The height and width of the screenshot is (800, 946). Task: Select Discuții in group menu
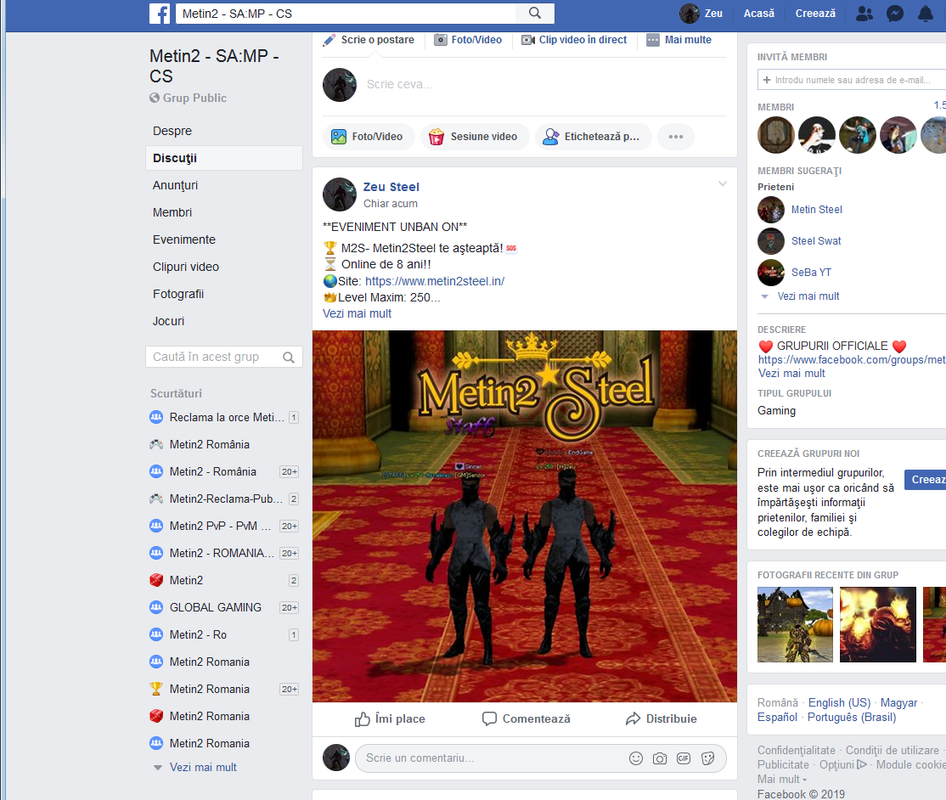(x=224, y=158)
